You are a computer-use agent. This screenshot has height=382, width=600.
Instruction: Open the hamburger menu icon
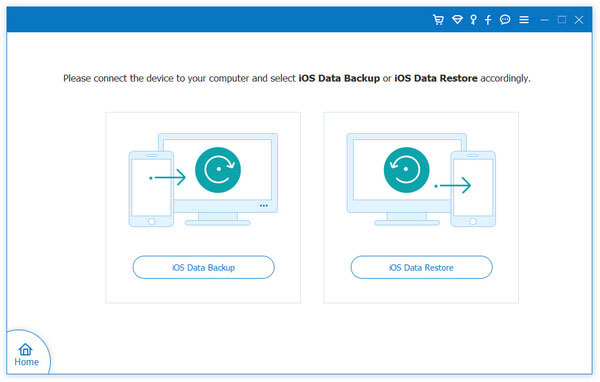coord(524,20)
